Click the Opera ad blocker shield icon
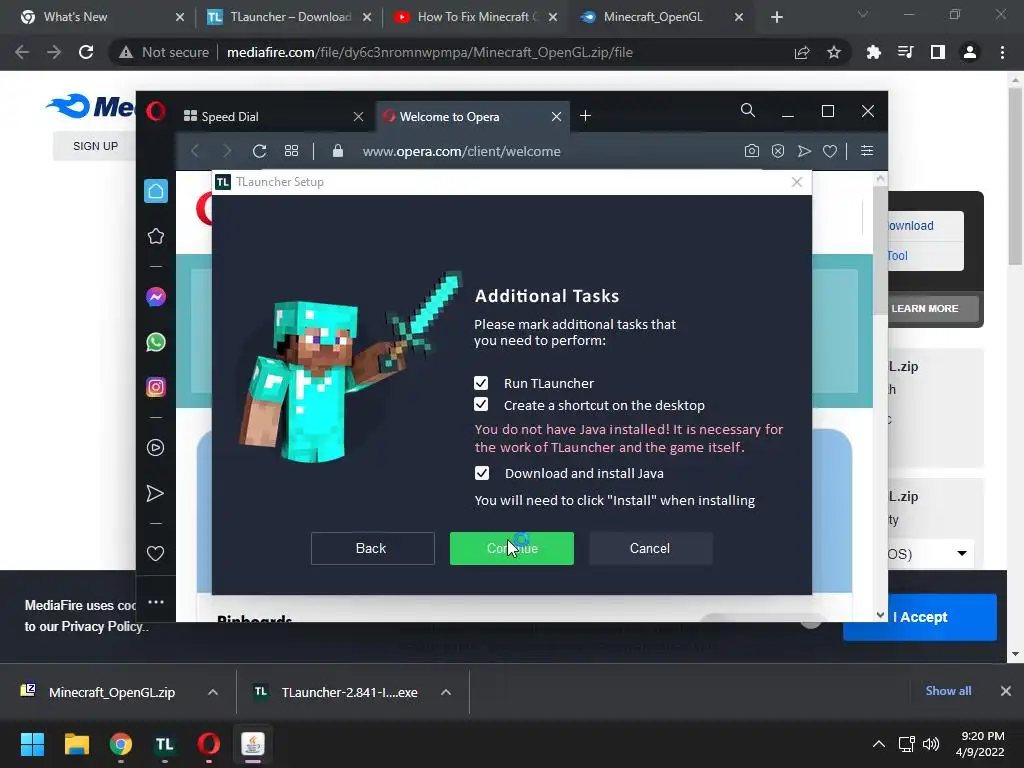This screenshot has height=768, width=1024. click(x=778, y=152)
